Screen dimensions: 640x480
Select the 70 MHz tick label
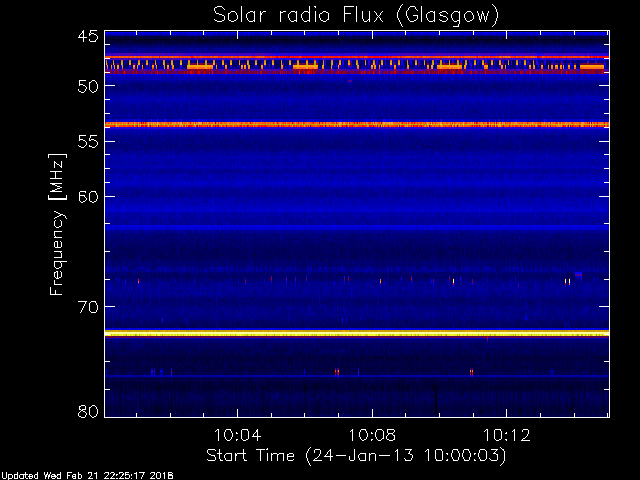coord(87,307)
